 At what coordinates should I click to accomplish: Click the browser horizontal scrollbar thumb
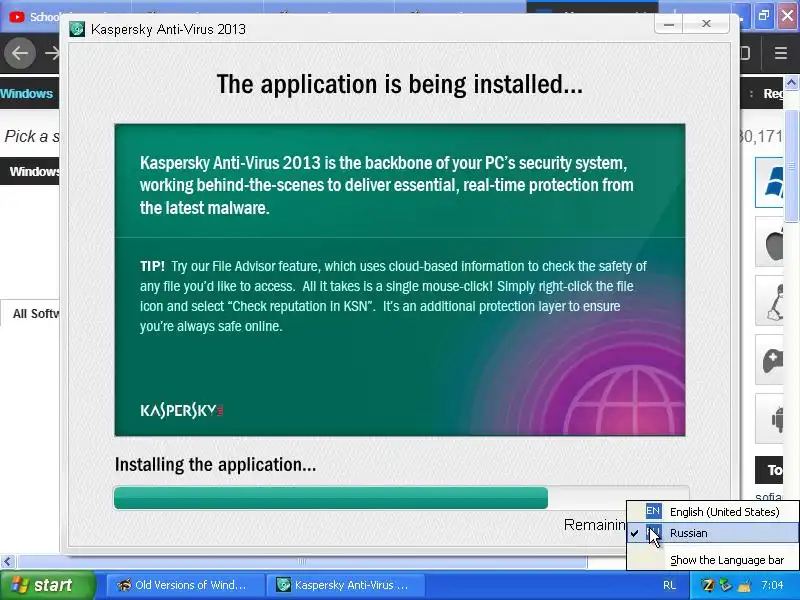click(302, 562)
